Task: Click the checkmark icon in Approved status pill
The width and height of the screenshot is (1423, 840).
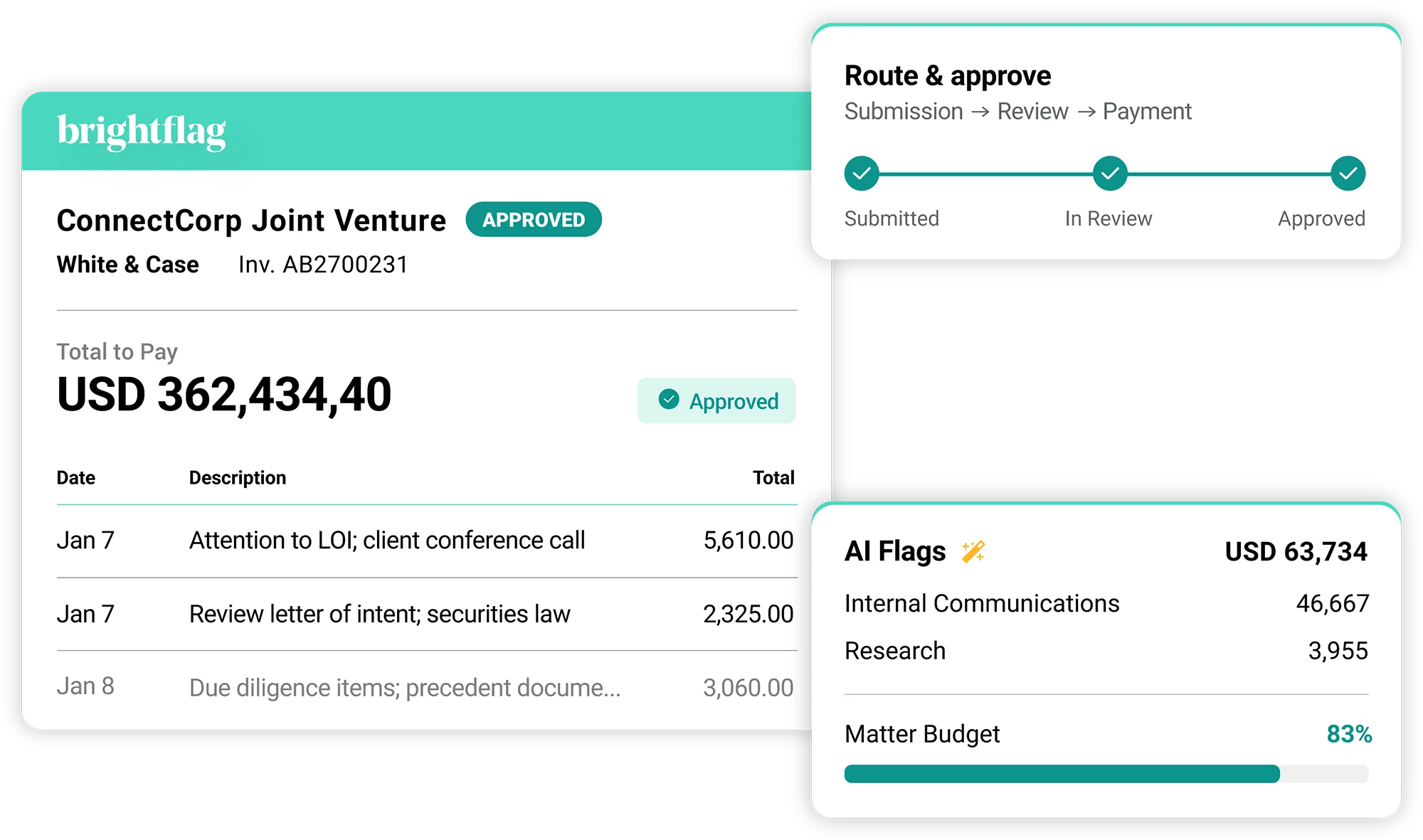Action: pos(669,400)
